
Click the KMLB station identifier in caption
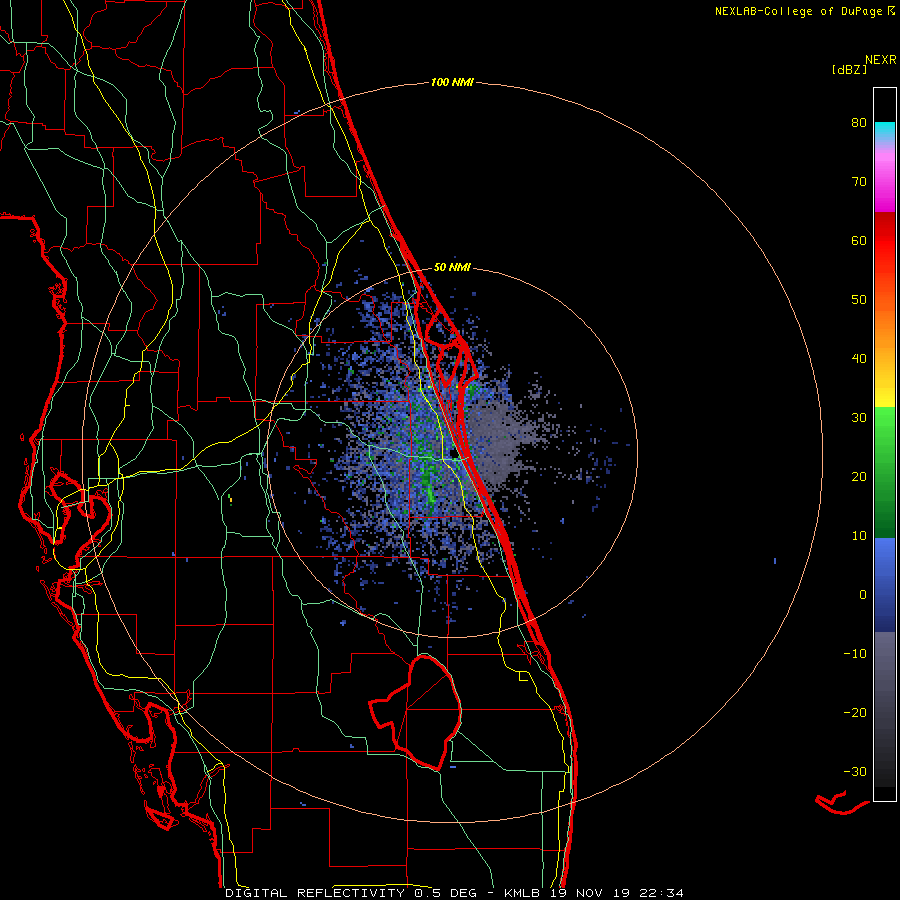(x=522, y=893)
